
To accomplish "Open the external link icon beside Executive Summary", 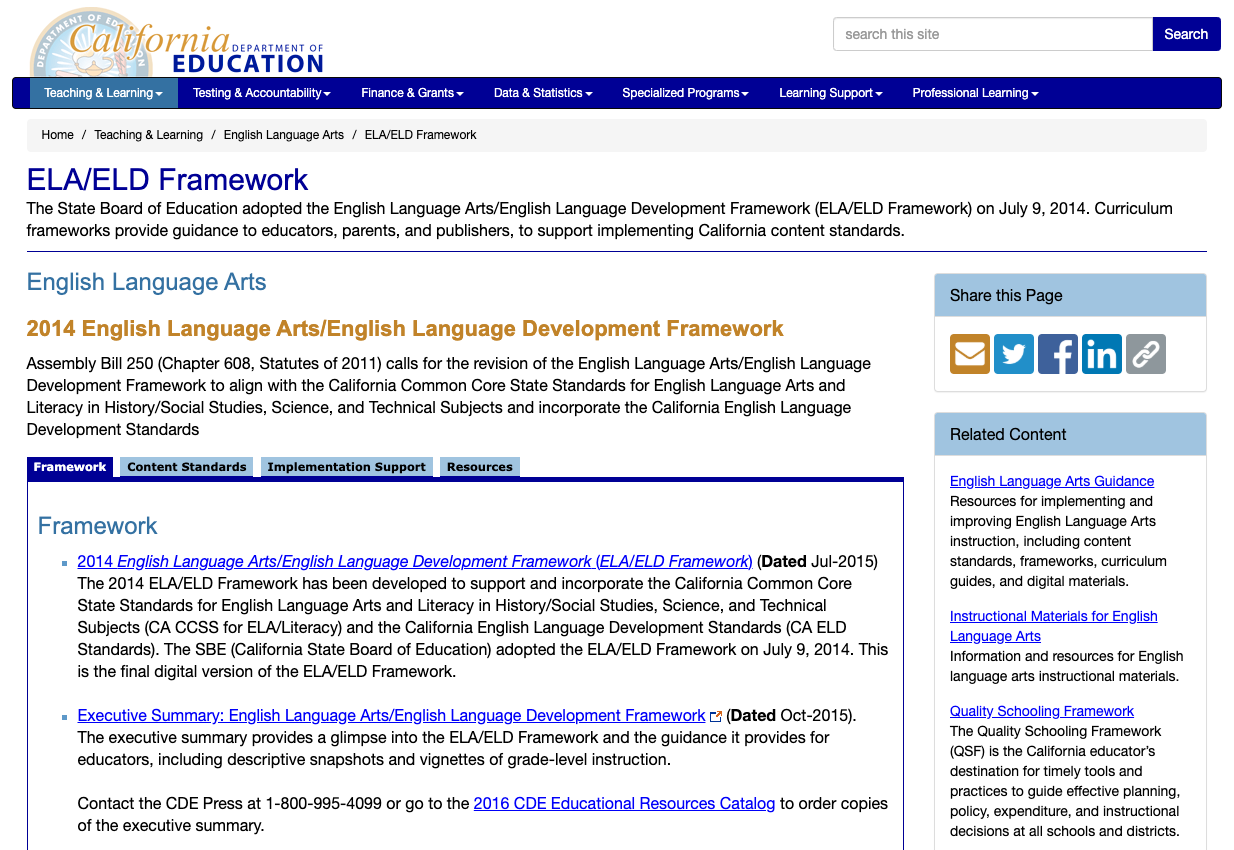I will pyautogui.click(x=715, y=715).
